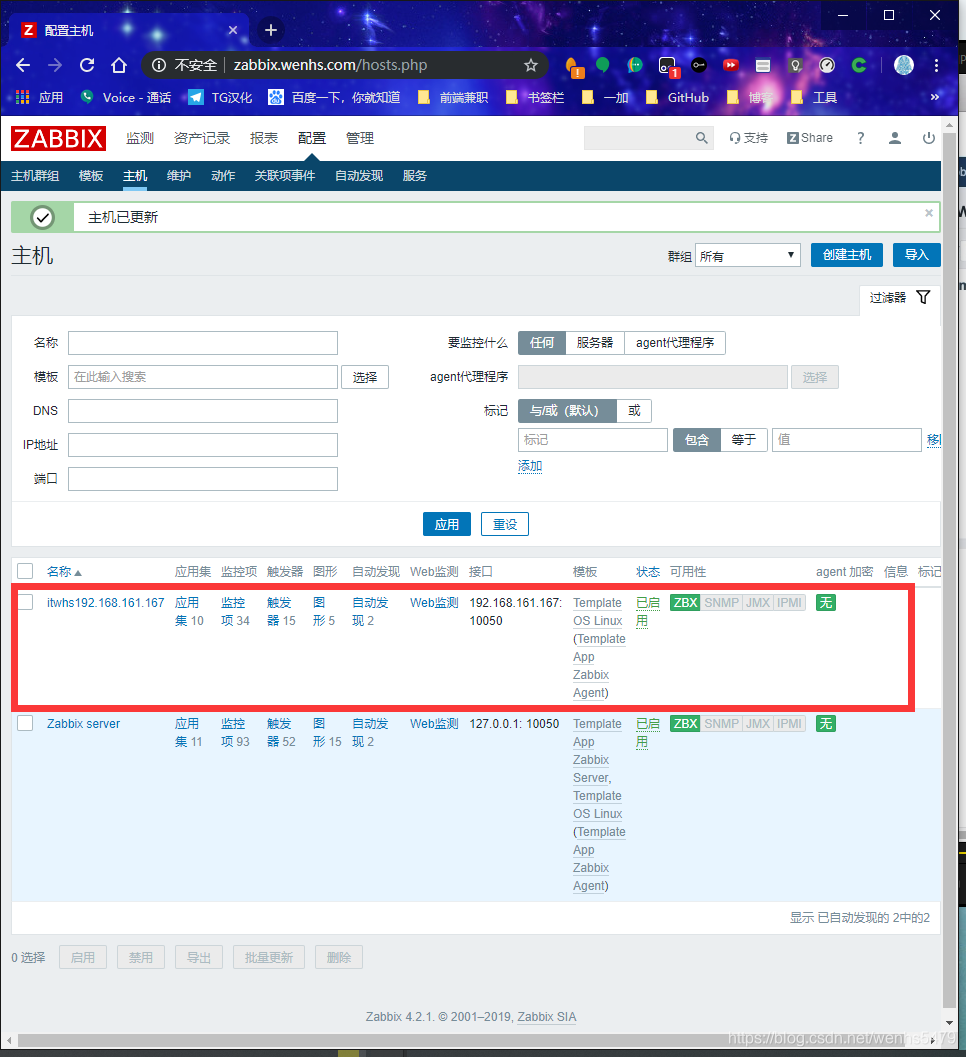Screen dimensions: 966x1057
Task: Click the logout power icon
Action: coord(929,138)
